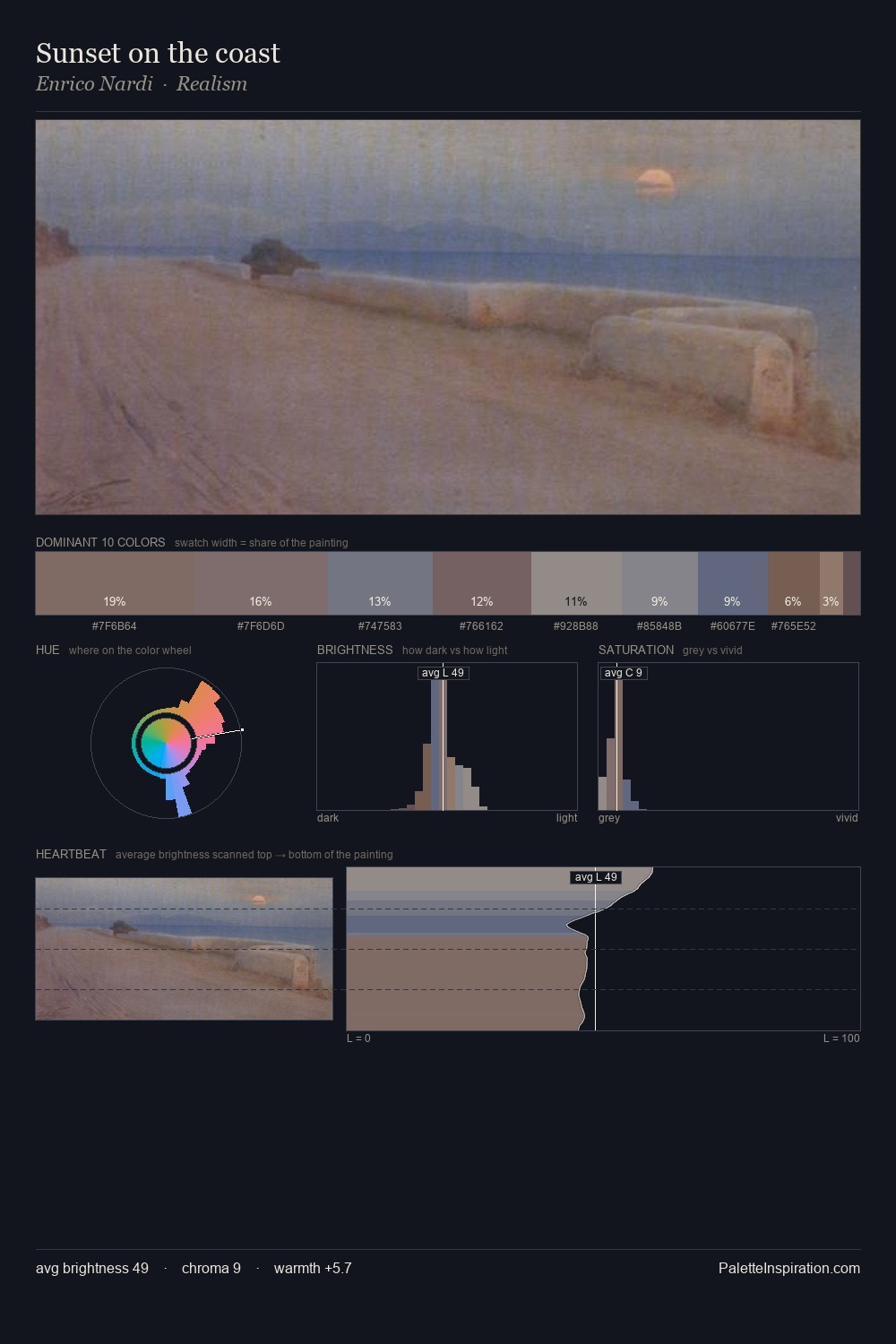Click the avg L 49 label in Brightness
Image resolution: width=896 pixels, height=1344 pixels.
pos(443,673)
